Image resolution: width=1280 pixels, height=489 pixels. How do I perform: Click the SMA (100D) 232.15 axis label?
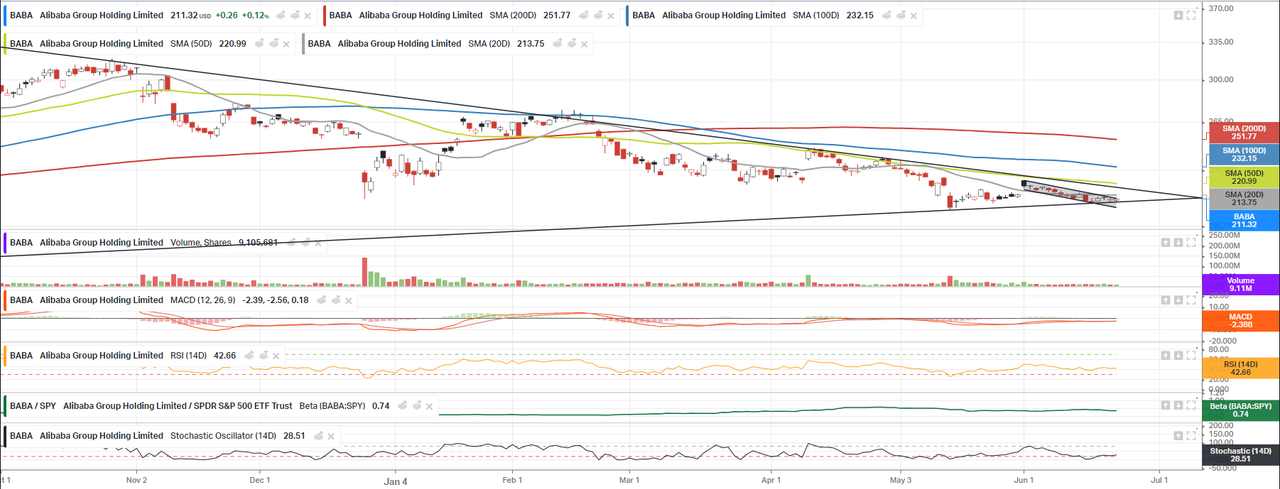tap(1244, 155)
